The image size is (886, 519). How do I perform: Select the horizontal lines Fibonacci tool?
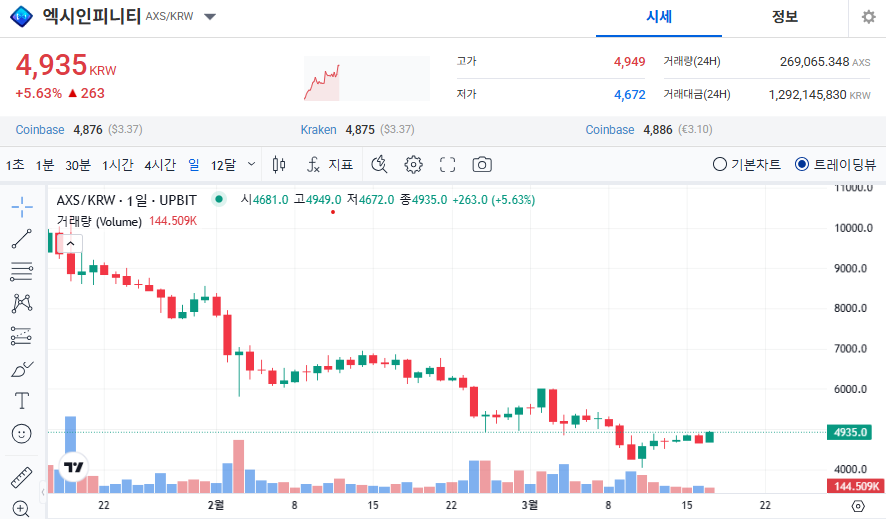pos(22,272)
